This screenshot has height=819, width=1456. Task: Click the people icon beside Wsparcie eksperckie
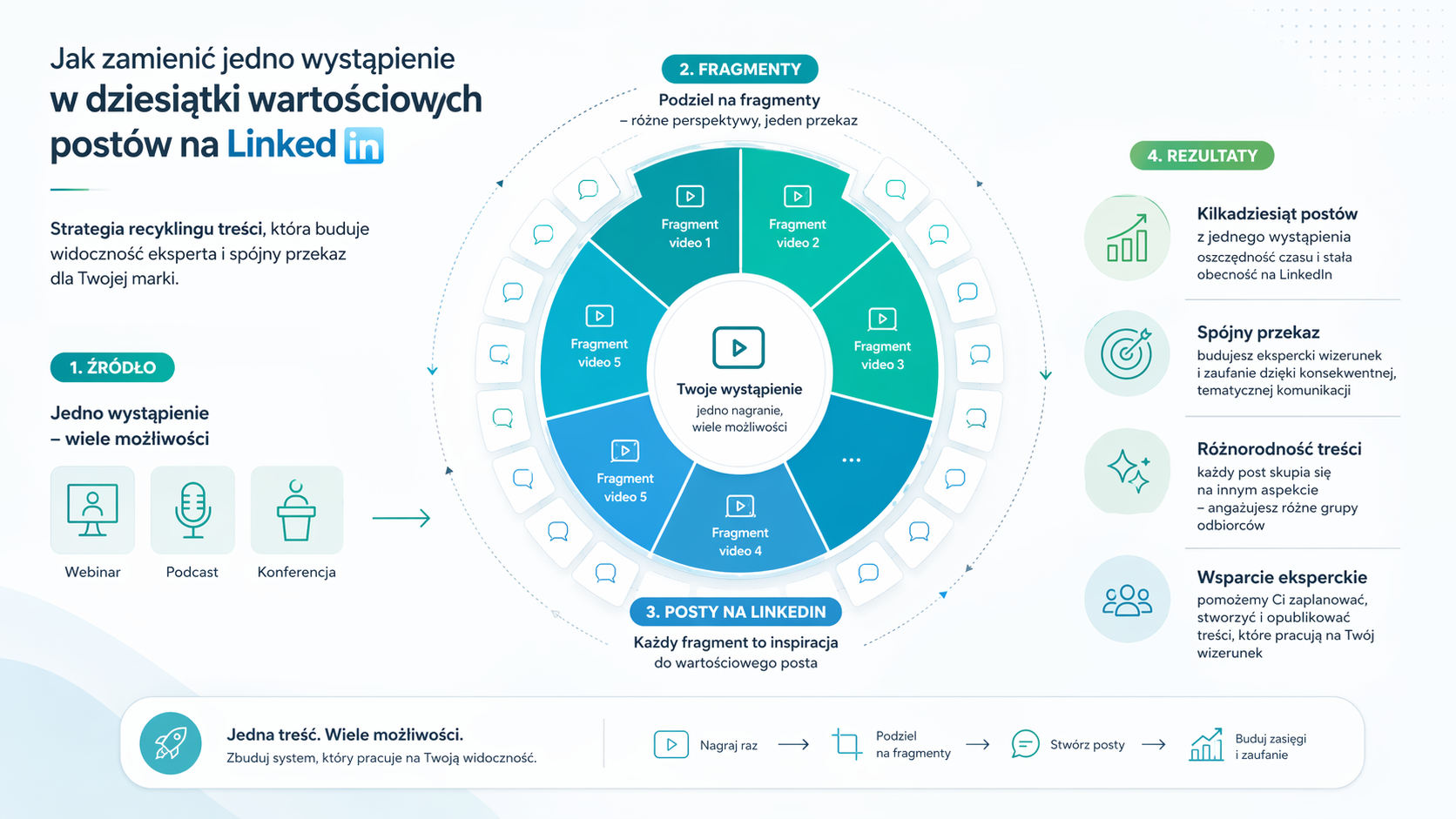point(1127,600)
